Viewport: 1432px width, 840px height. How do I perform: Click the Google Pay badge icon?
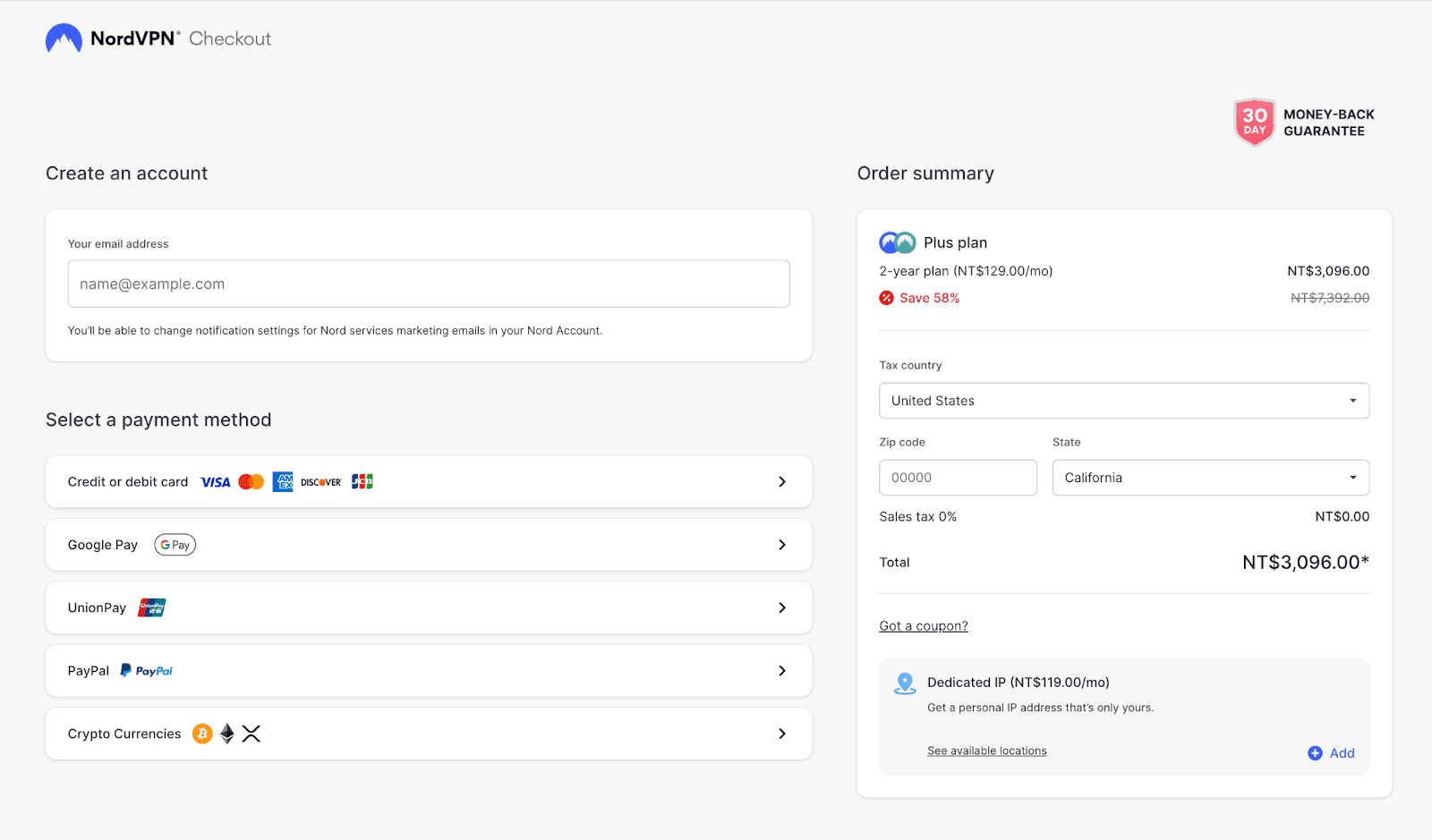coord(175,545)
